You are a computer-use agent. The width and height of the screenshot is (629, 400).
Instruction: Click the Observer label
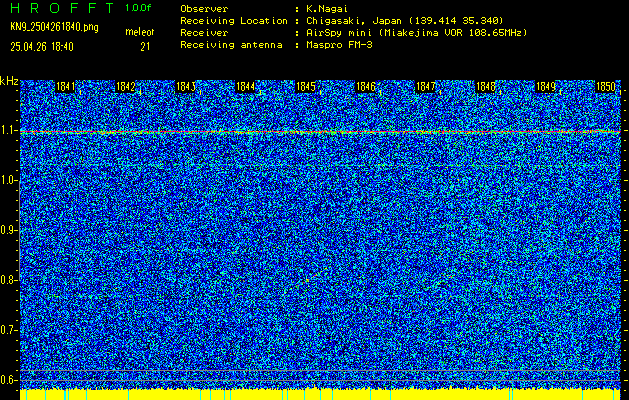pyautogui.click(x=204, y=8)
